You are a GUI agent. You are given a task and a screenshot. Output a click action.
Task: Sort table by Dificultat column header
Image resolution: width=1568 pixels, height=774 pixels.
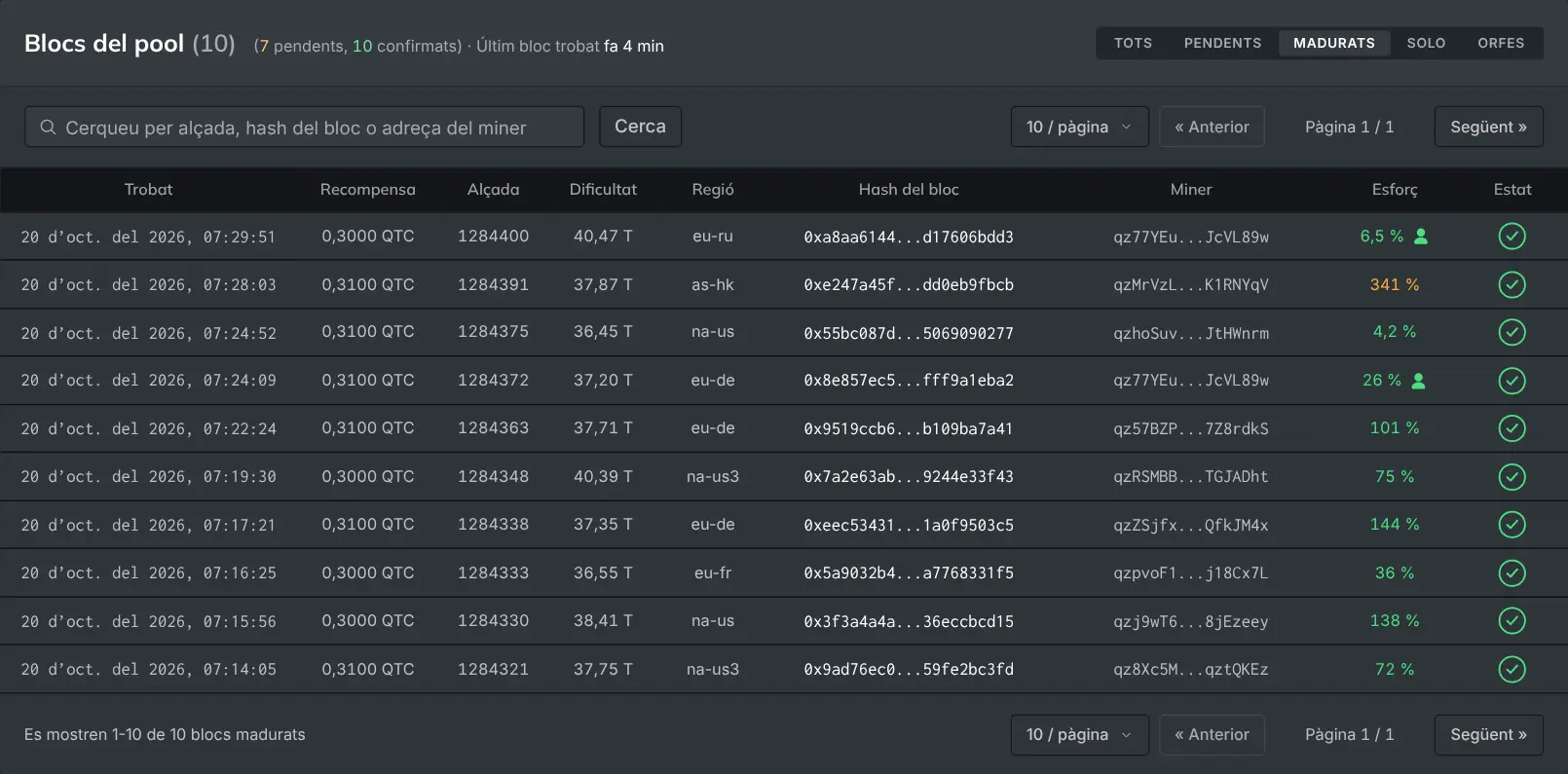click(603, 190)
